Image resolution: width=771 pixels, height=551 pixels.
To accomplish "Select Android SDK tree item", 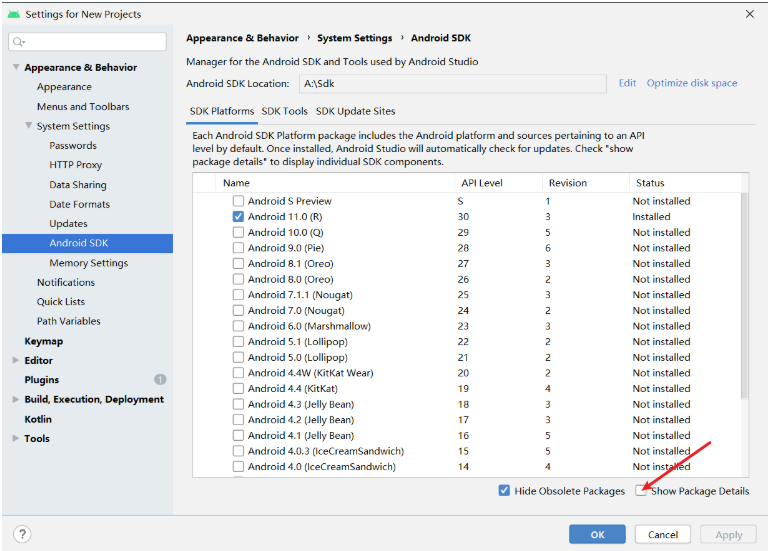I will click(88, 243).
